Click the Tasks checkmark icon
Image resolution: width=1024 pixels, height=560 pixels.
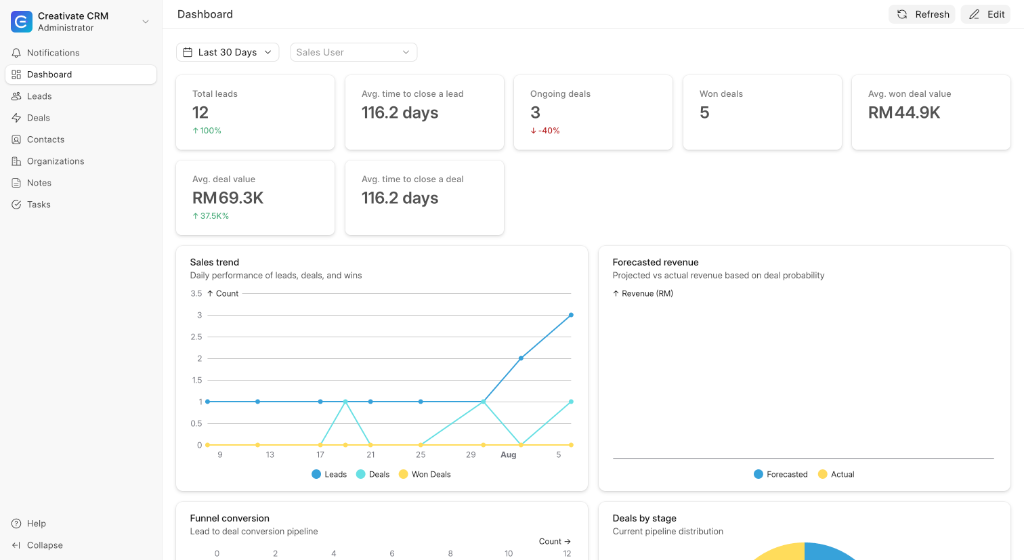(x=16, y=204)
